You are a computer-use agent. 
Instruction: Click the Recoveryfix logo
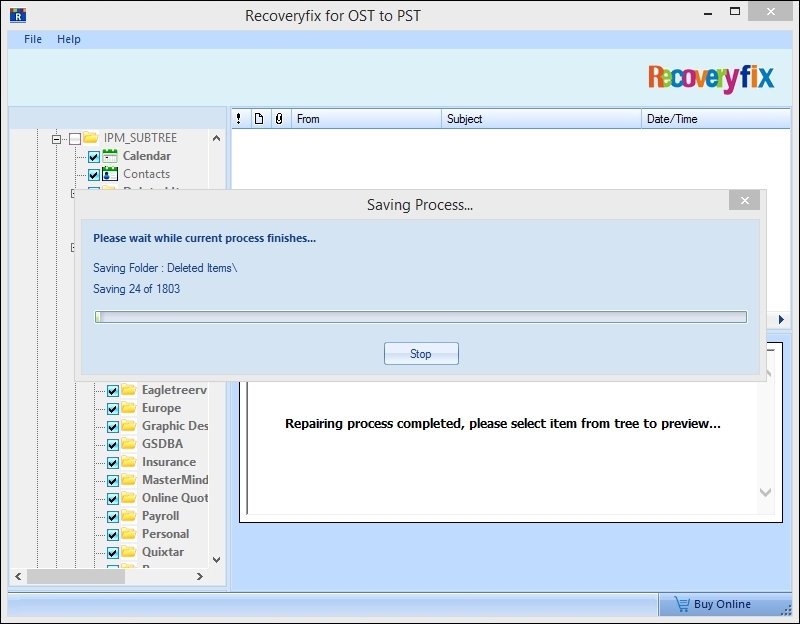711,78
